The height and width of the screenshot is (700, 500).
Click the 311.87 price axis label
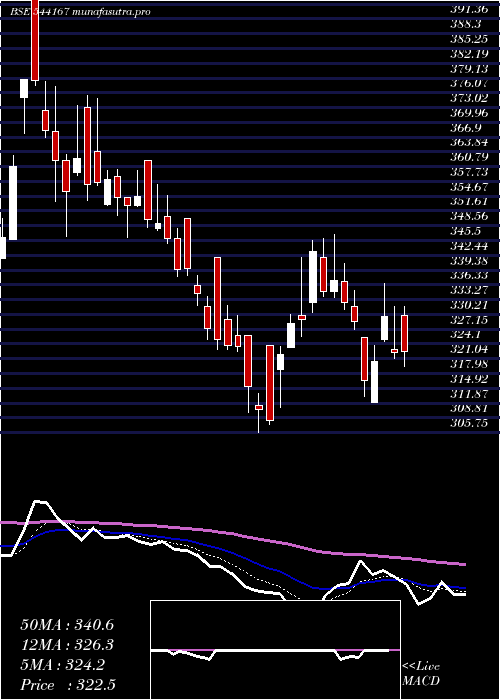[469, 394]
